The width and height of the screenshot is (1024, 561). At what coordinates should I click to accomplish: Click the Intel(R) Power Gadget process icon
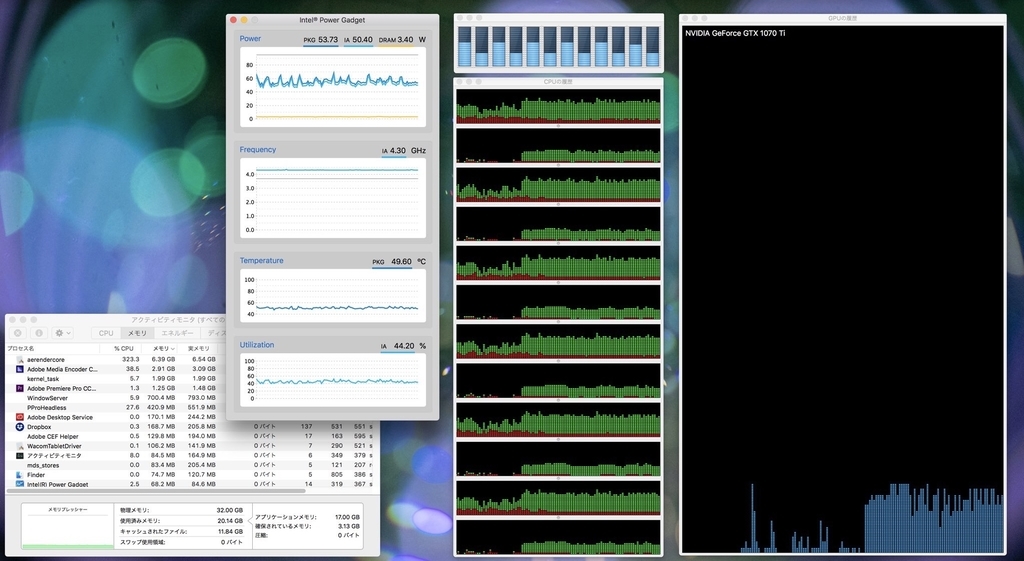pyautogui.click(x=20, y=484)
